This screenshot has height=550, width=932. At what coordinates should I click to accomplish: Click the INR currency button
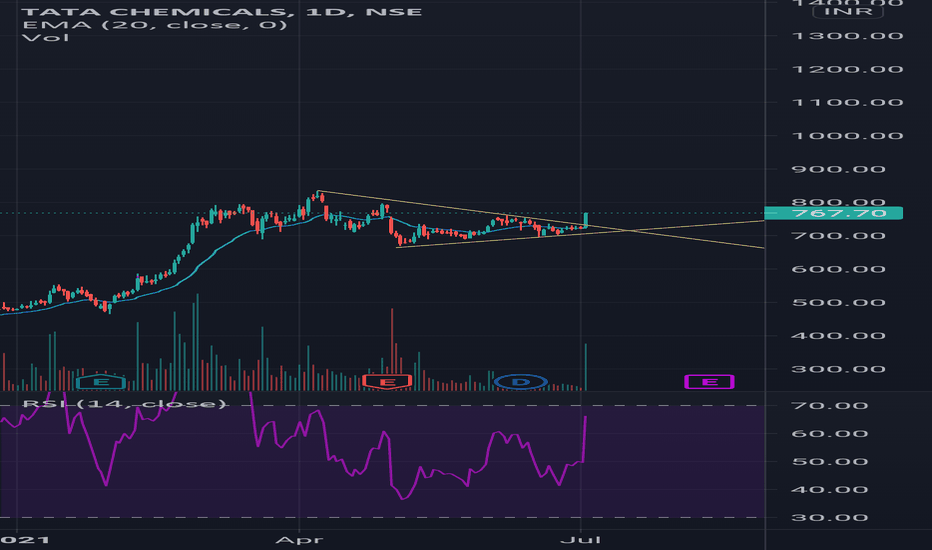point(847,12)
